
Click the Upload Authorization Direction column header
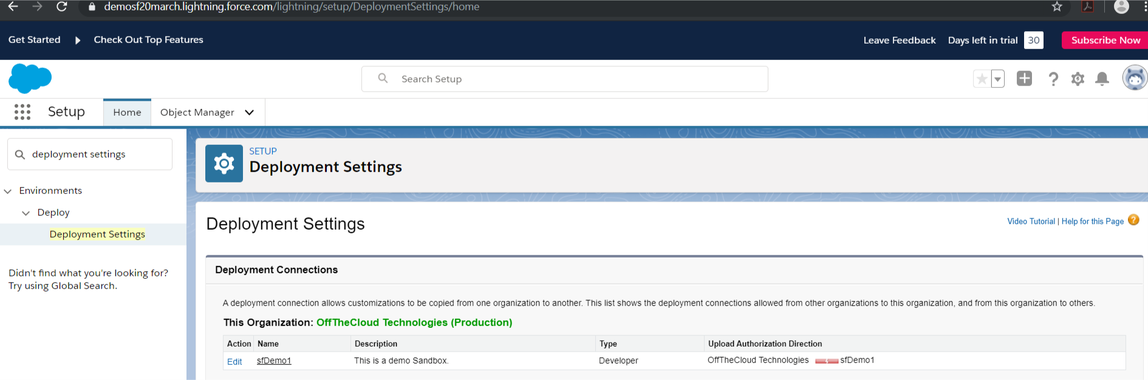point(765,343)
